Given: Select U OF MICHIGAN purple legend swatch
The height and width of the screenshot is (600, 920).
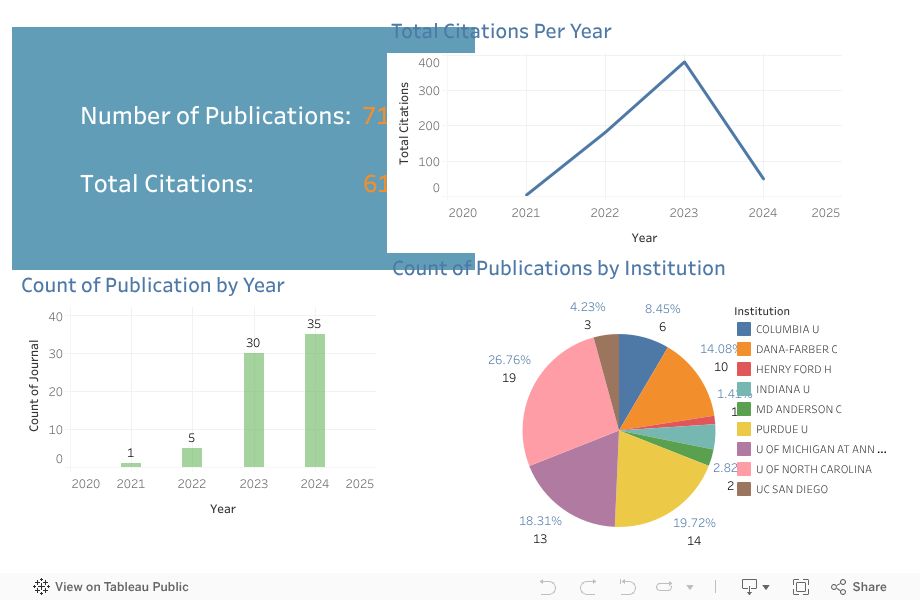Looking at the screenshot, I should (743, 449).
